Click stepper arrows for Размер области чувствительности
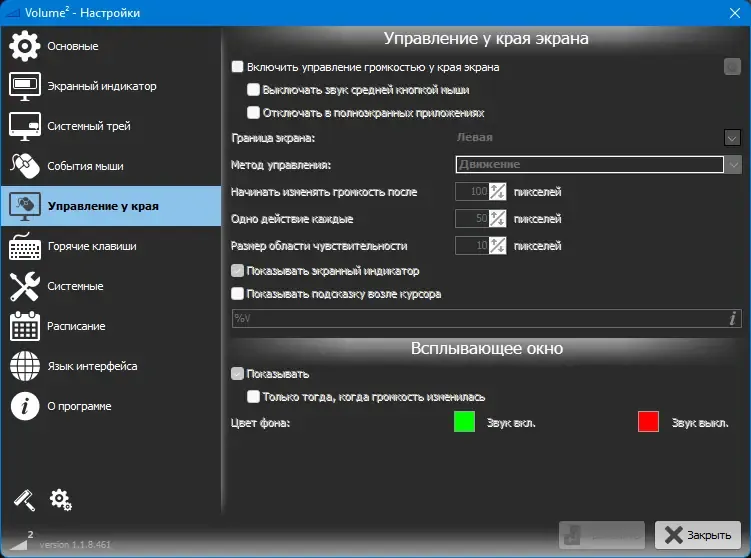The width and height of the screenshot is (751, 558). [x=497, y=246]
